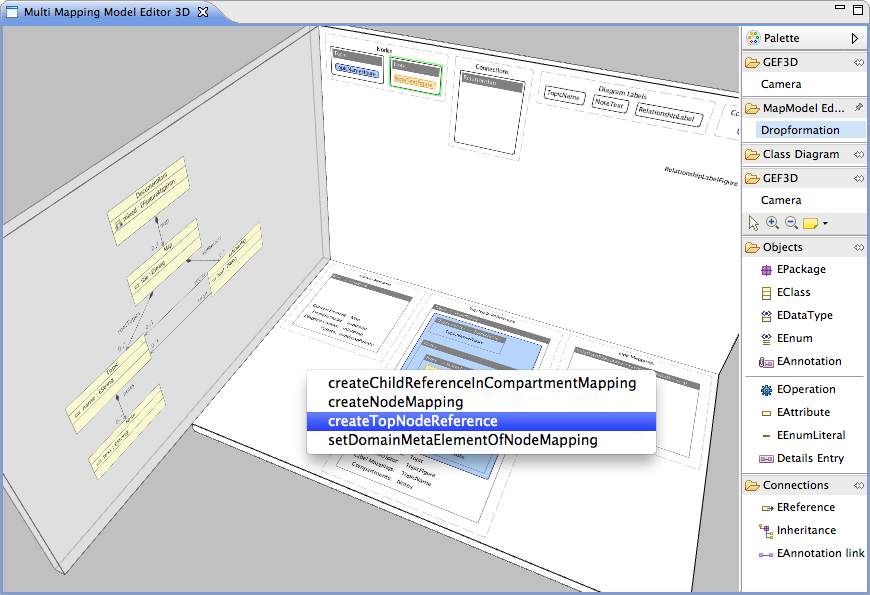This screenshot has width=870, height=595.
Task: Select the Camera tool under GEF3D
Action: pyautogui.click(x=779, y=199)
